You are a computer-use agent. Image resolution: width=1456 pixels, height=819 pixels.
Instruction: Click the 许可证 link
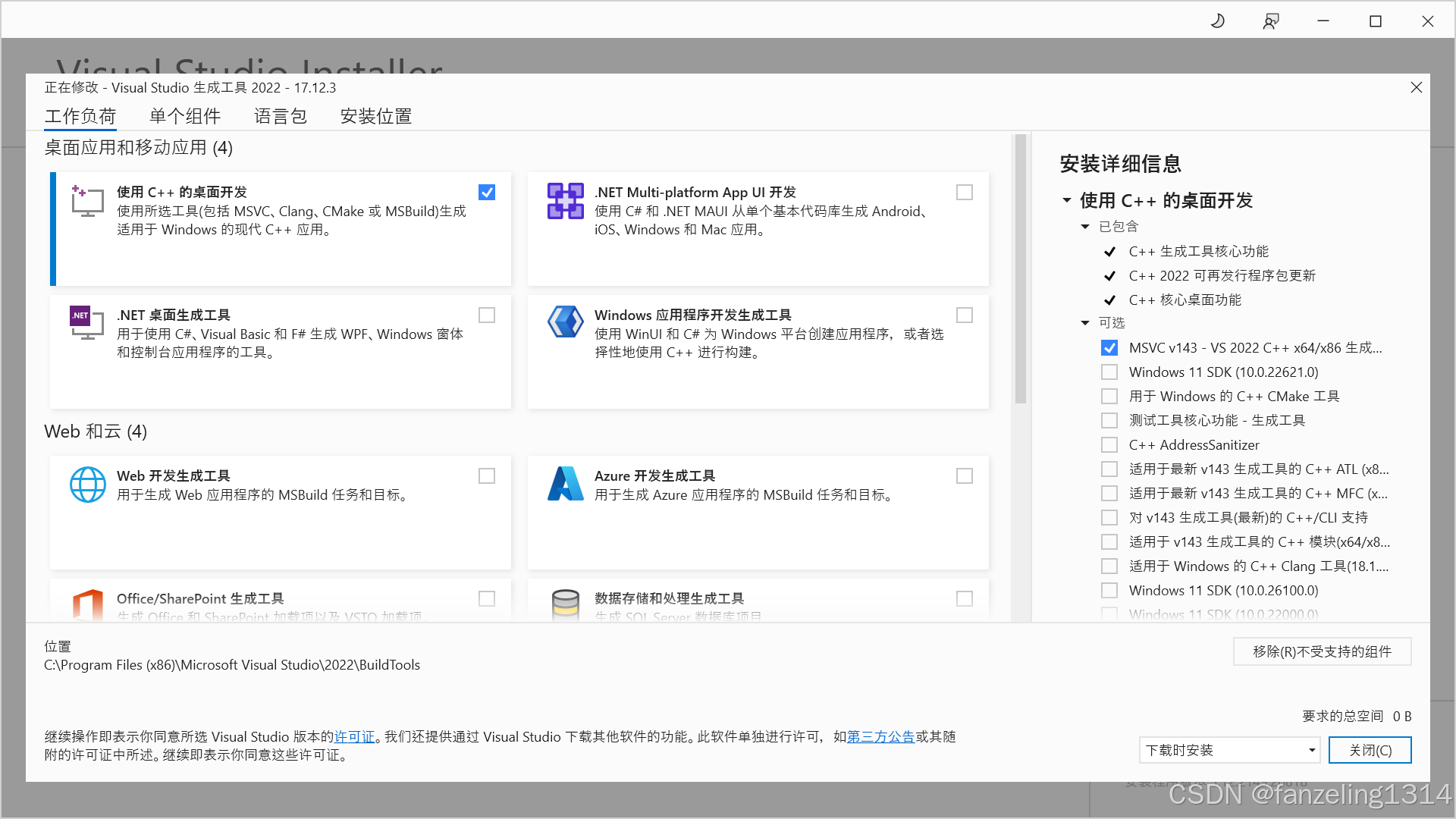(354, 736)
